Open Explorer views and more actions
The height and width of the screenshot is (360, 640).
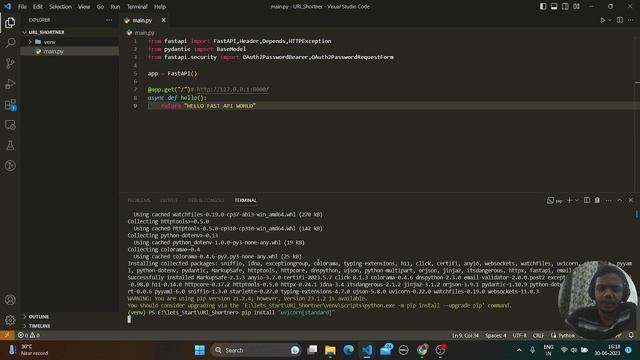click(x=109, y=20)
